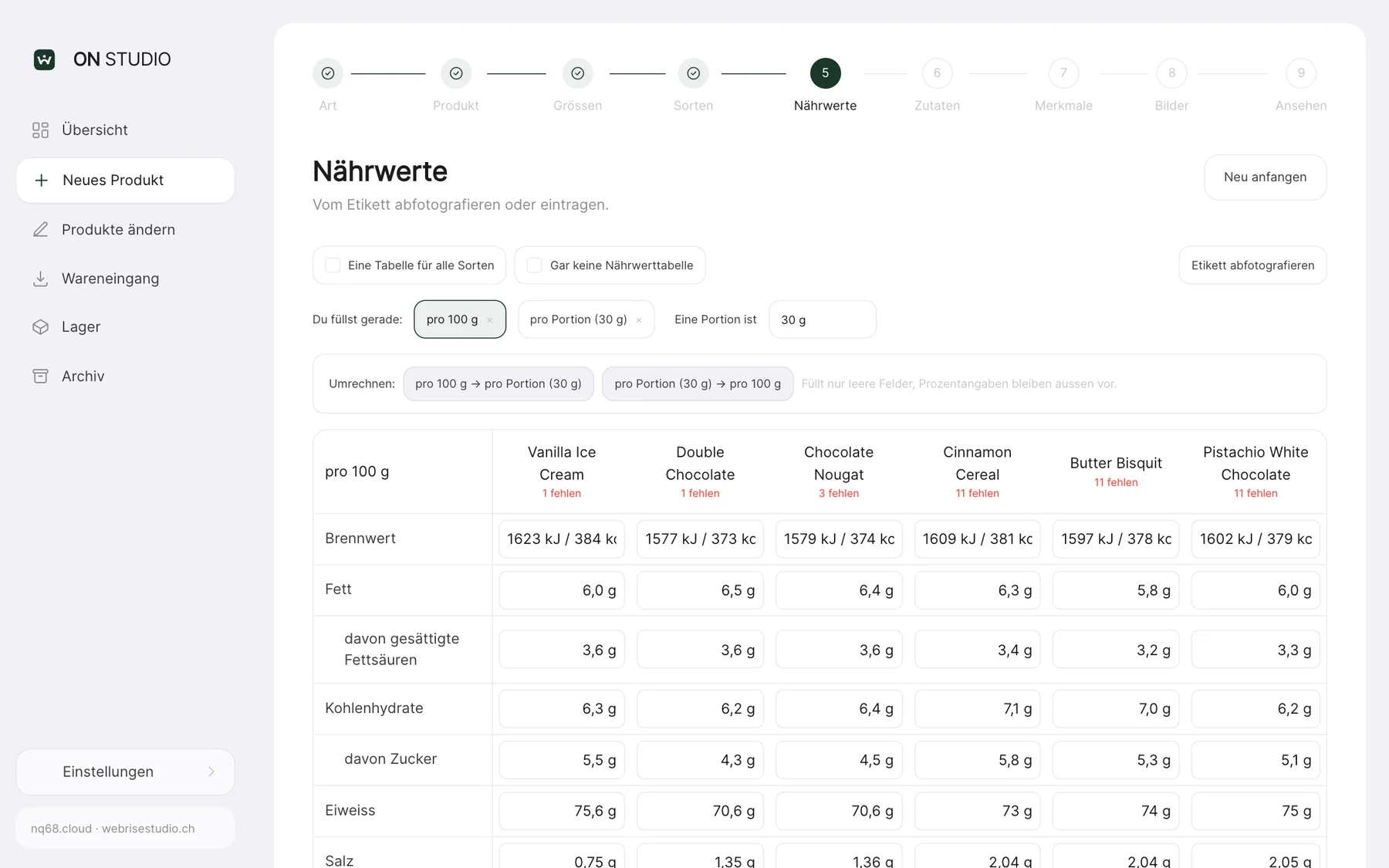Image resolution: width=1389 pixels, height=868 pixels.
Task: Click the ON STUDIO logo icon
Action: (44, 59)
